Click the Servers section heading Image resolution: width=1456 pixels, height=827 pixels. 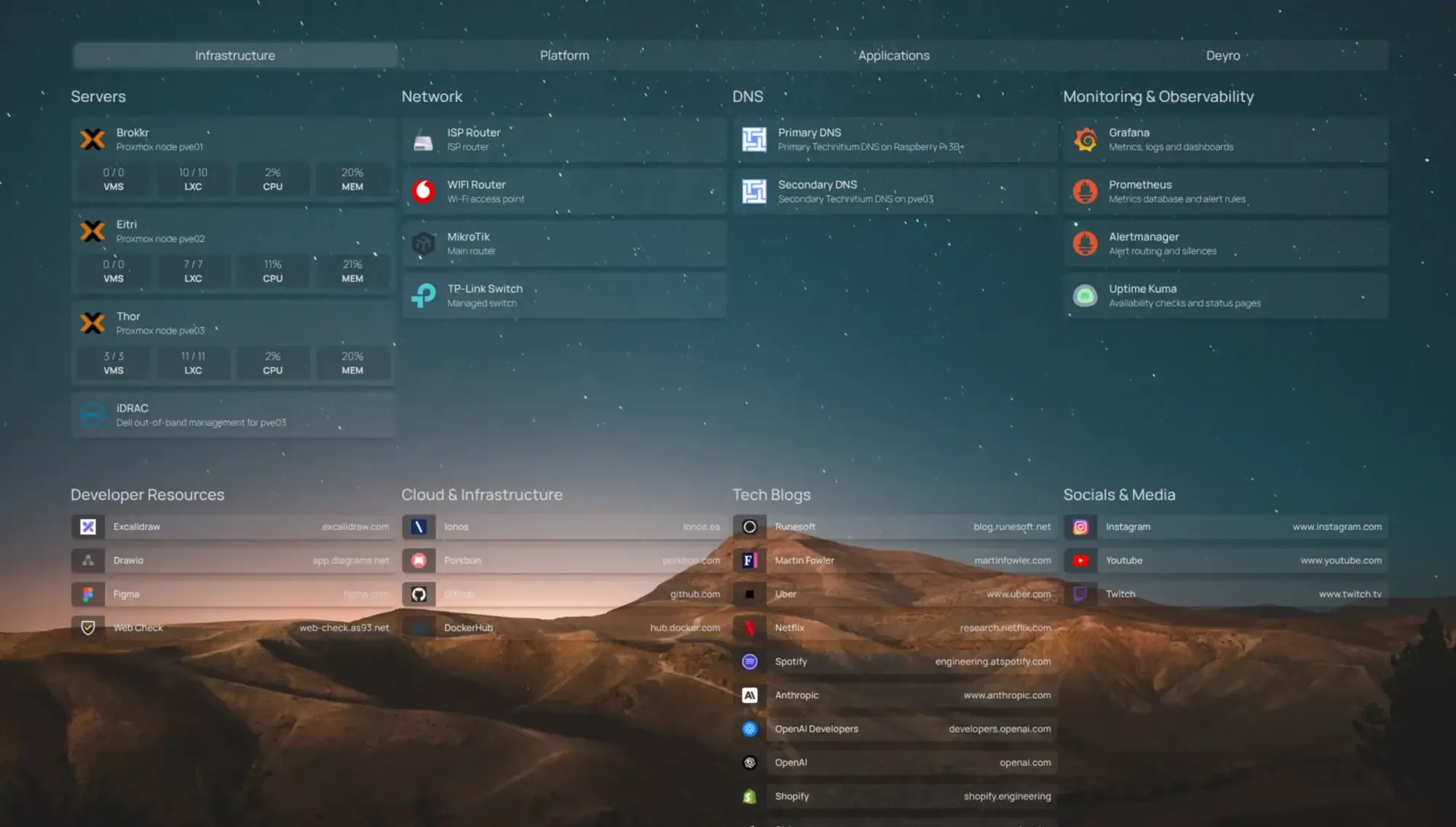[x=98, y=96]
